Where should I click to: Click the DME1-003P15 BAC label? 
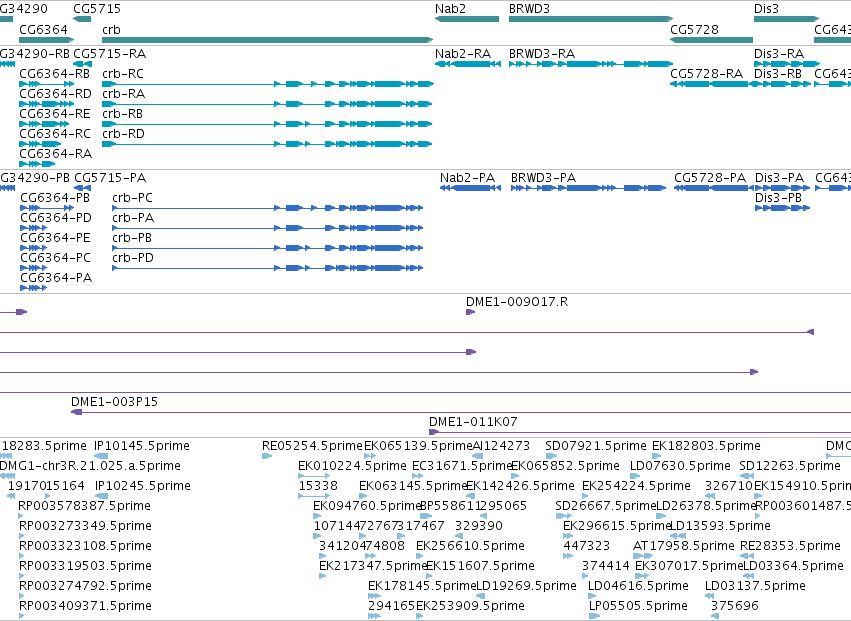click(x=115, y=401)
